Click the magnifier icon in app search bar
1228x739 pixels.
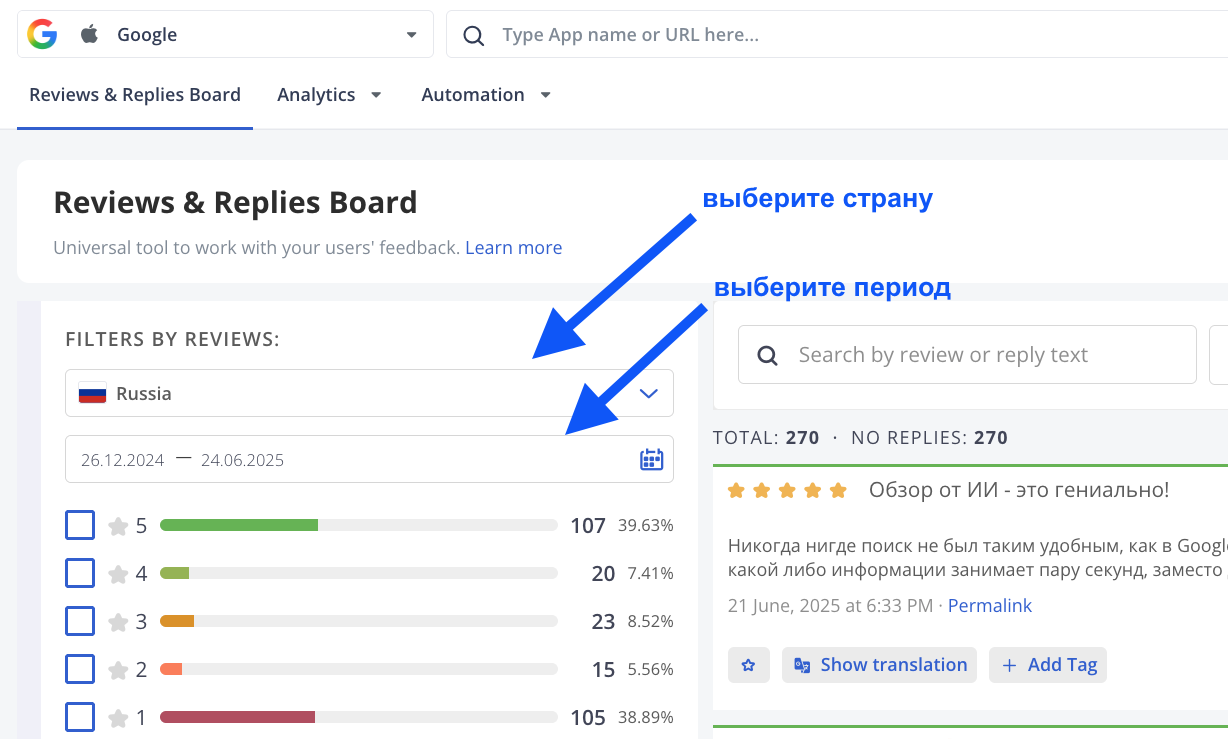pyautogui.click(x=476, y=35)
